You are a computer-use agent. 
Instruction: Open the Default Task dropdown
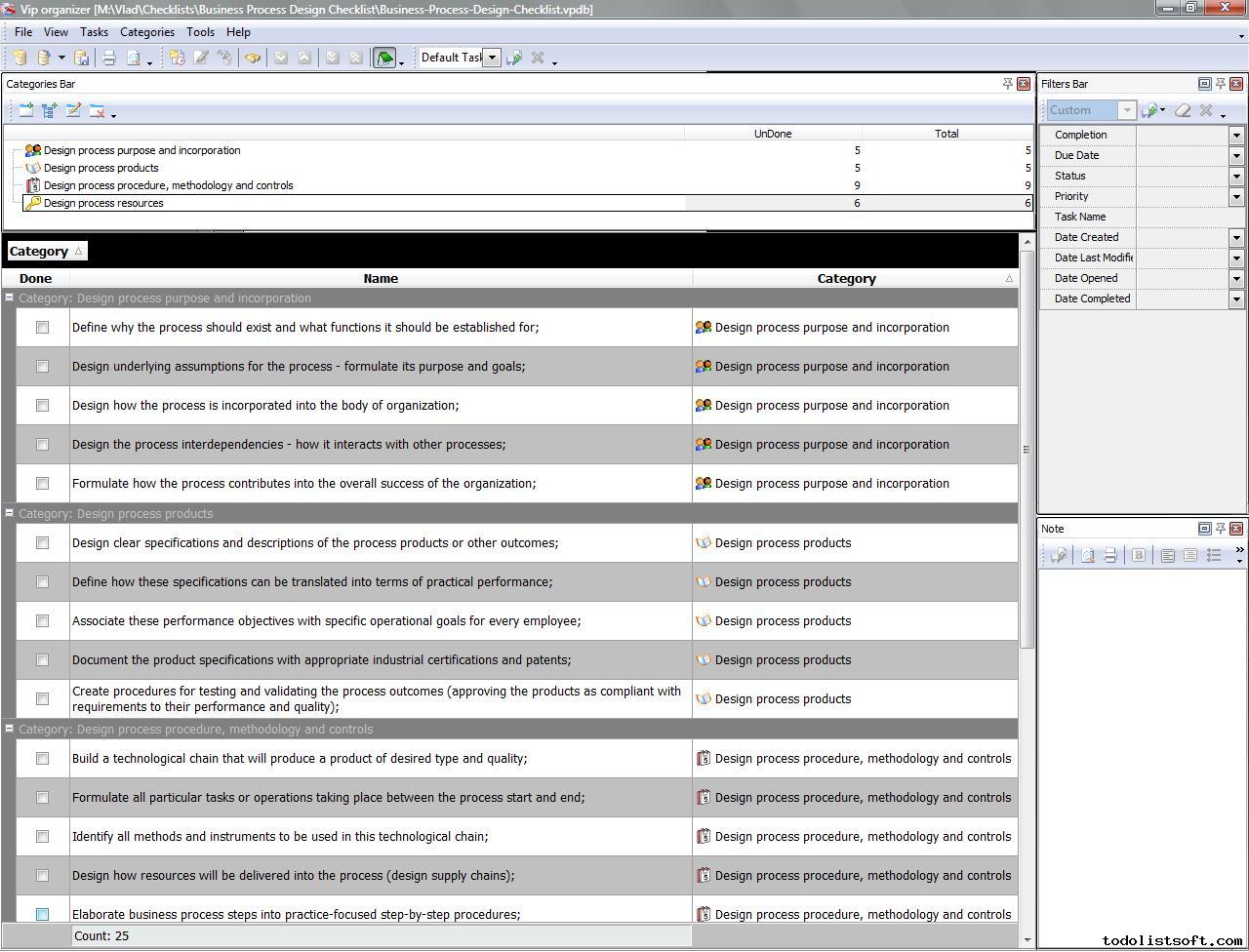(x=490, y=57)
